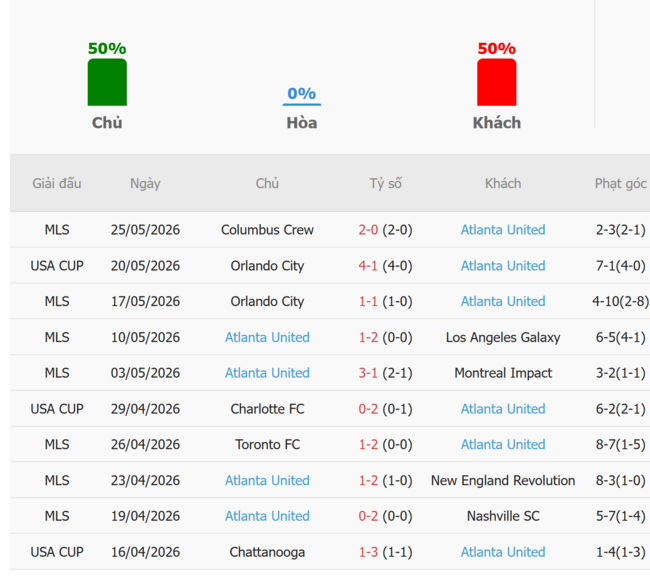
Task: Click the Phạt góc column header
Action: point(621,183)
